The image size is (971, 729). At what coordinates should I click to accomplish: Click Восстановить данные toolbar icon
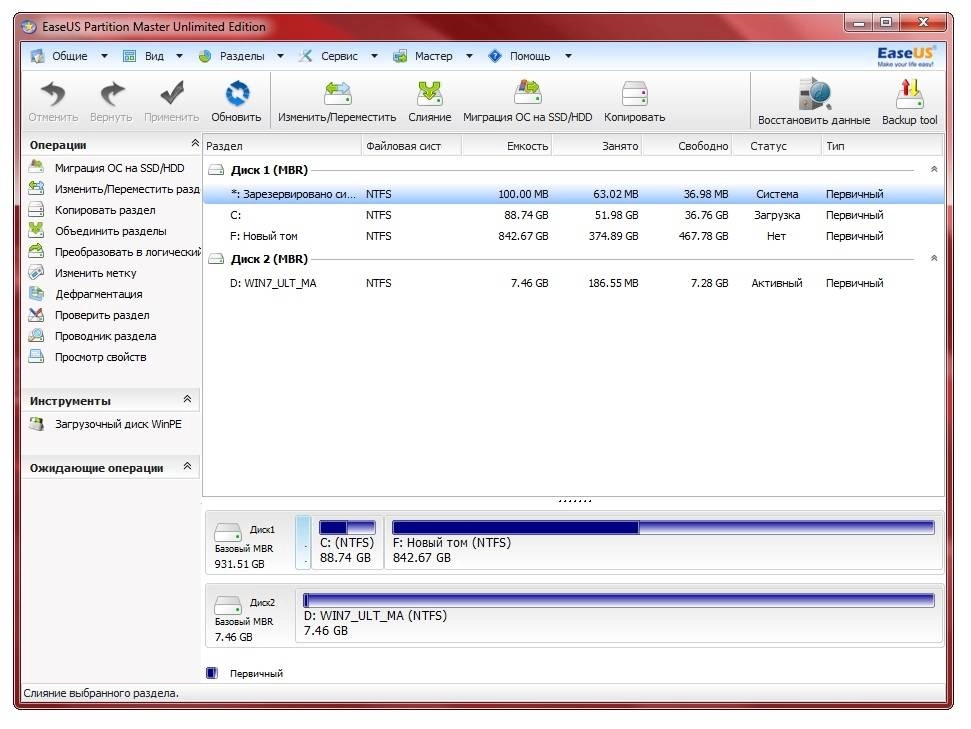coord(814,94)
